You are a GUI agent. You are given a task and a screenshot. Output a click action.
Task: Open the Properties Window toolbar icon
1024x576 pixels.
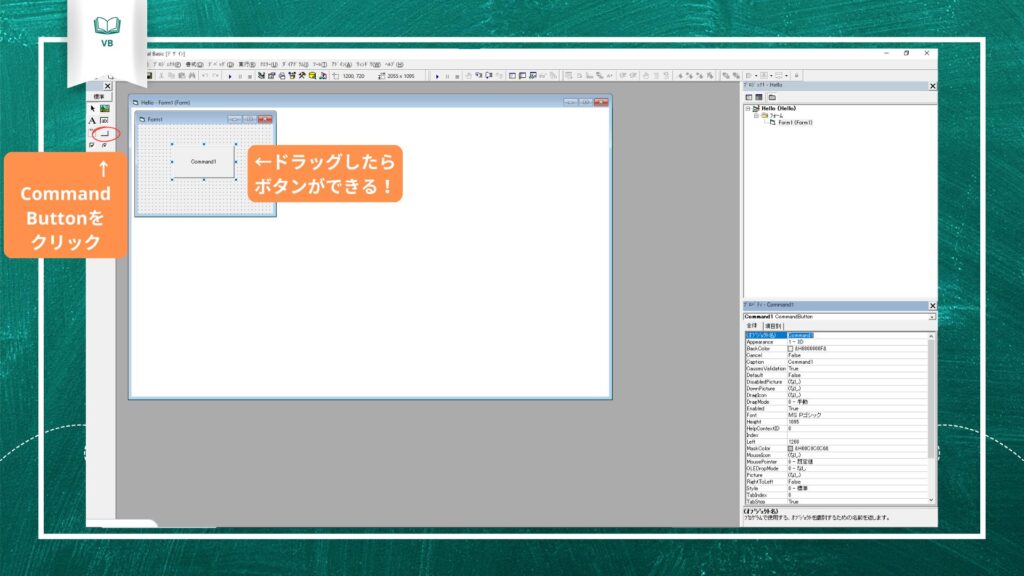tap(272, 76)
